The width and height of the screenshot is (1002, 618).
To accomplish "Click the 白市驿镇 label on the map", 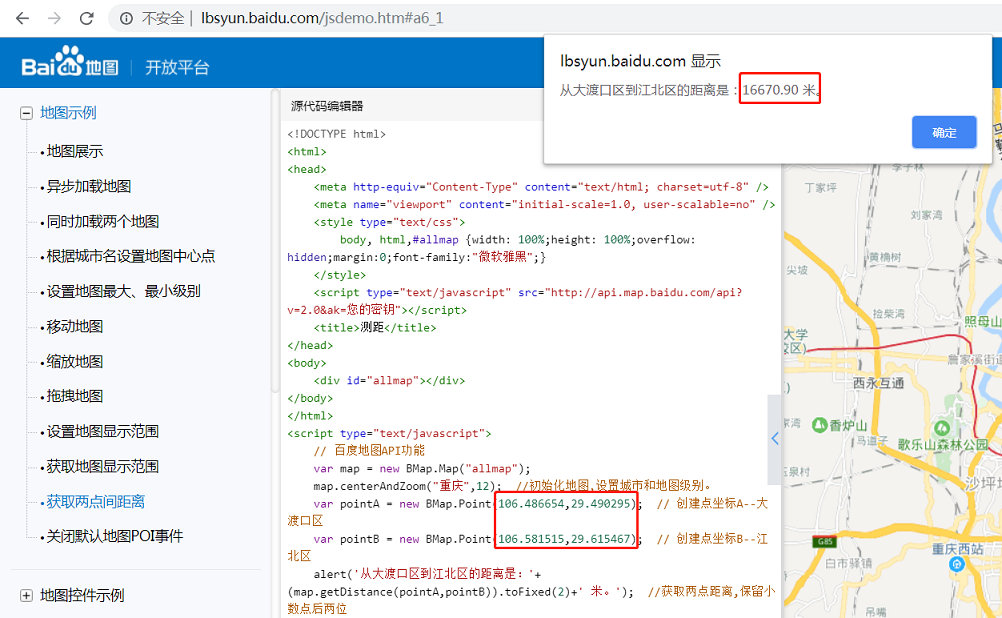I will tap(848, 564).
